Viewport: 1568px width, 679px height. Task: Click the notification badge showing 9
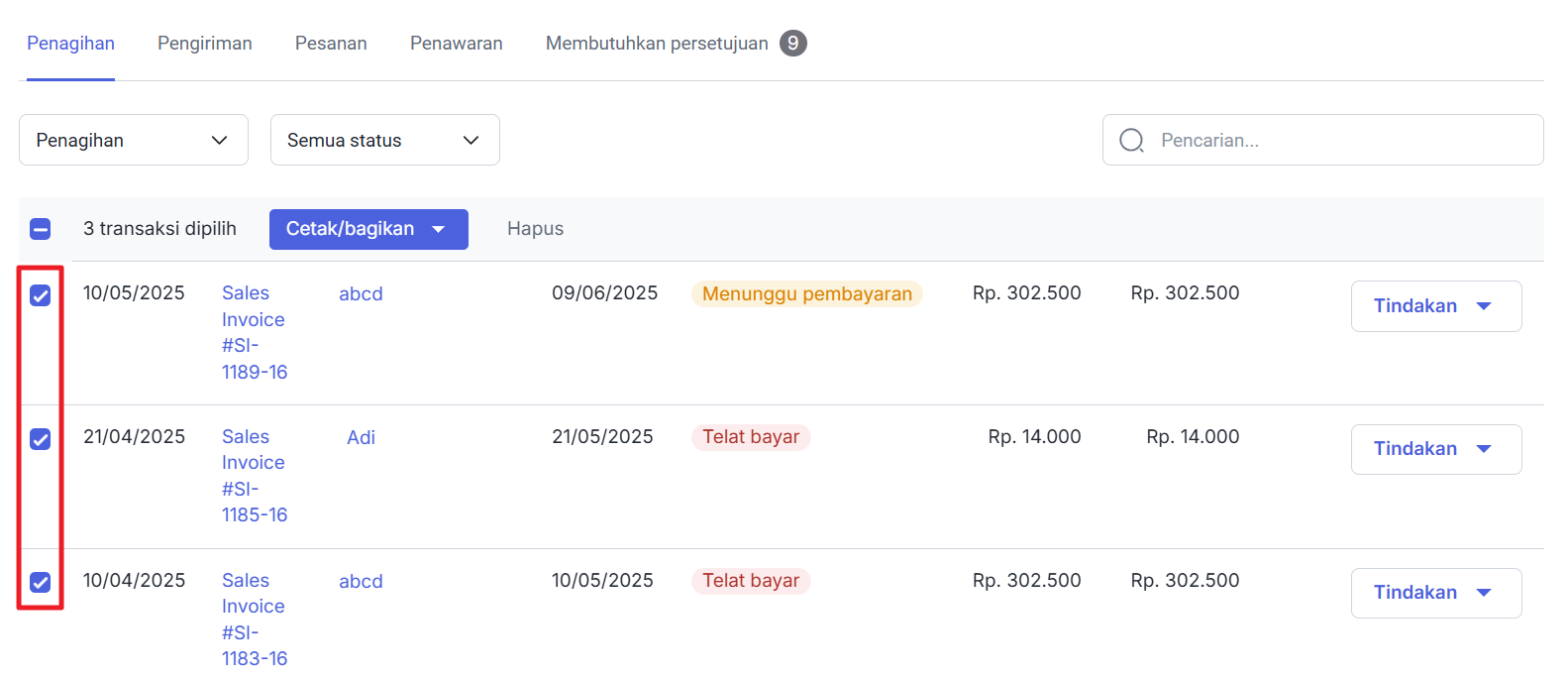pos(792,44)
